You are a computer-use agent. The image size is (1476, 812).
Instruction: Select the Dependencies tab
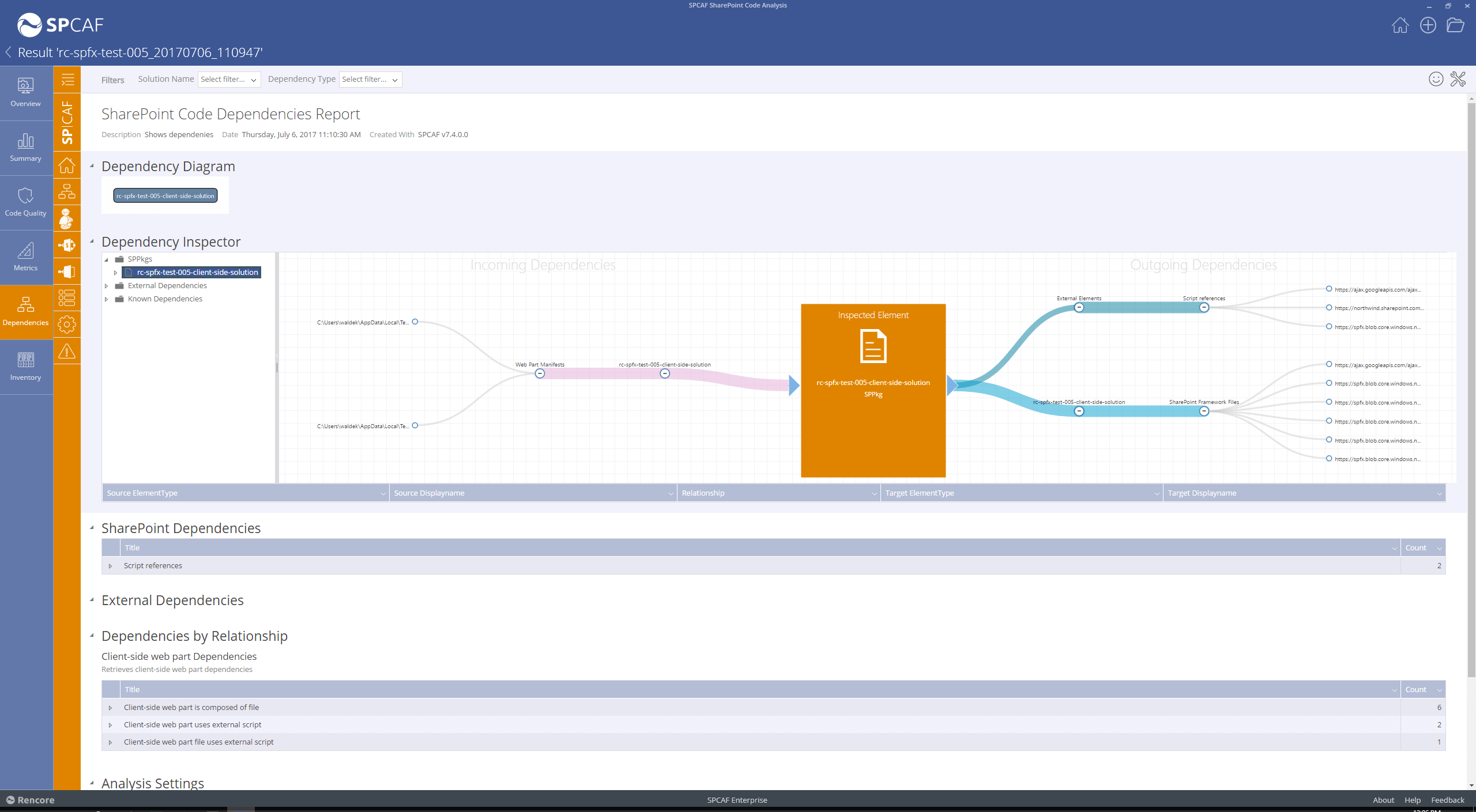click(x=26, y=312)
